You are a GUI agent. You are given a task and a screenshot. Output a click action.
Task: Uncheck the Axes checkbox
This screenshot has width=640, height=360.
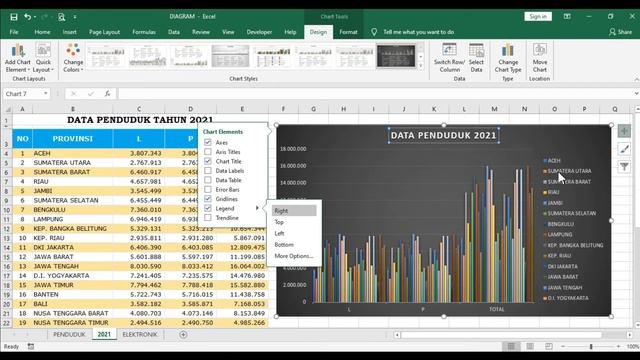click(208, 142)
